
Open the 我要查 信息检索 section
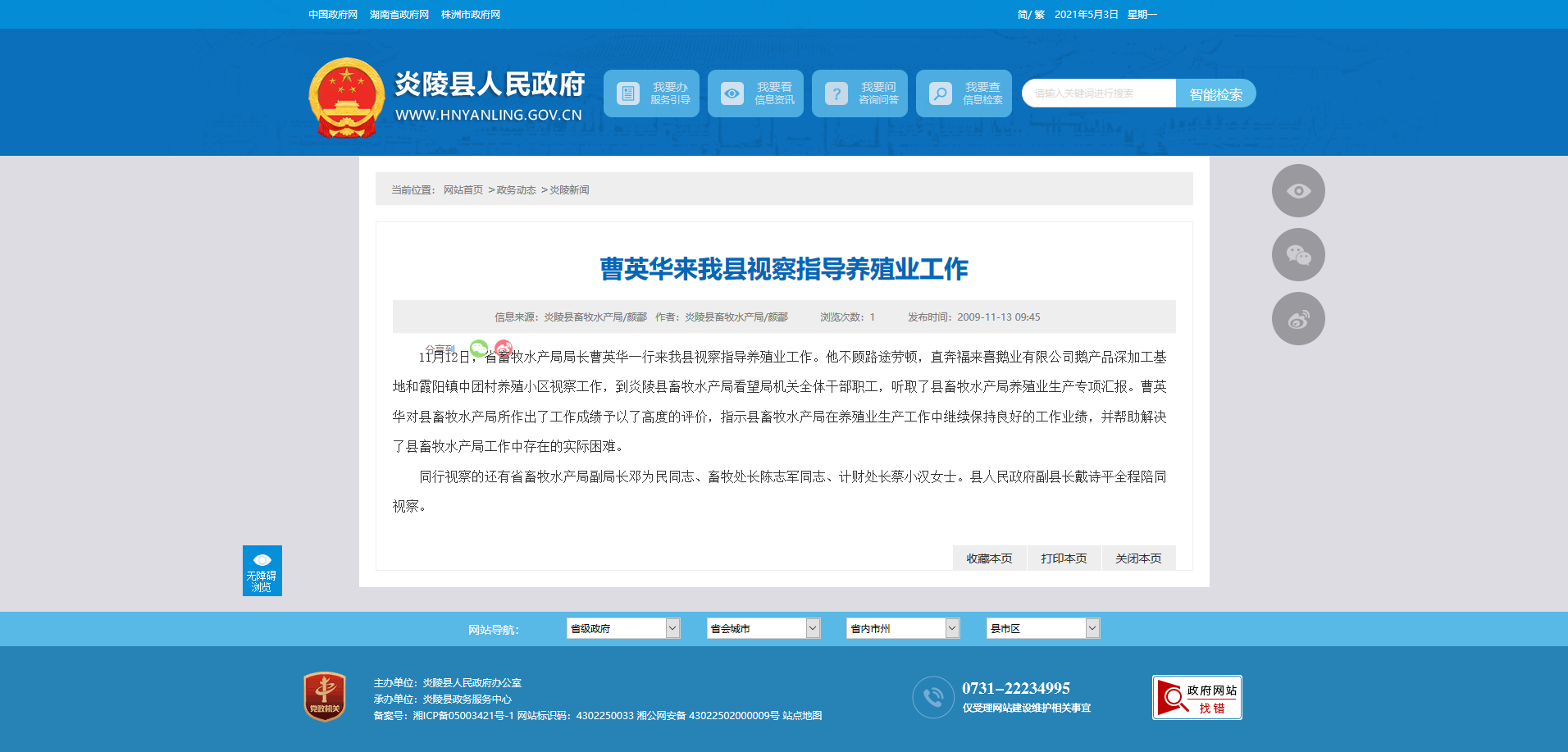click(964, 93)
